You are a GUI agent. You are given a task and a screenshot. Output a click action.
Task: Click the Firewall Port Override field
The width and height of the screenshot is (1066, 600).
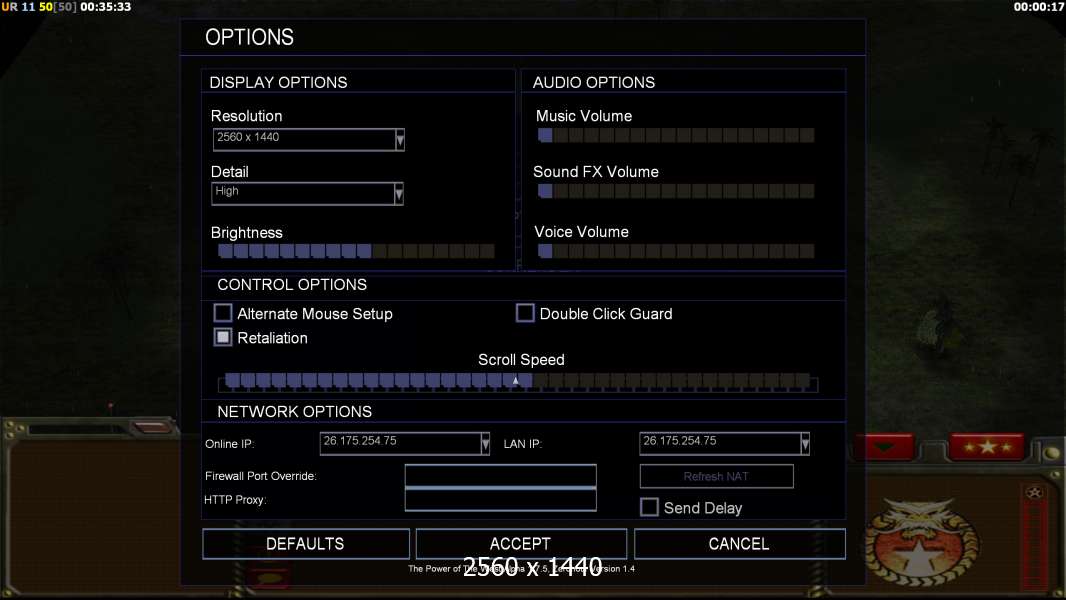point(500,476)
